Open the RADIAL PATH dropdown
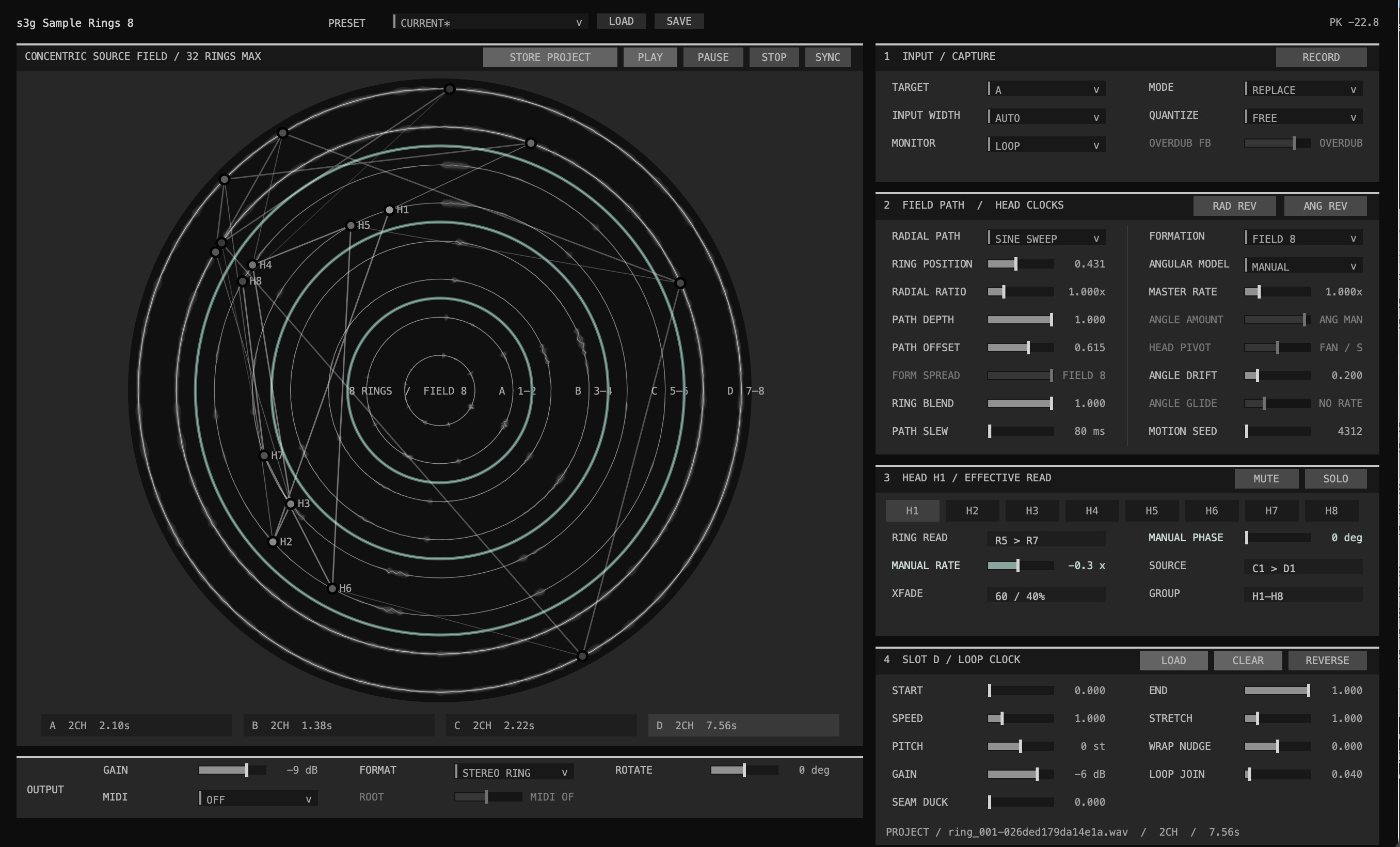This screenshot has width=1400, height=847. [x=1046, y=238]
